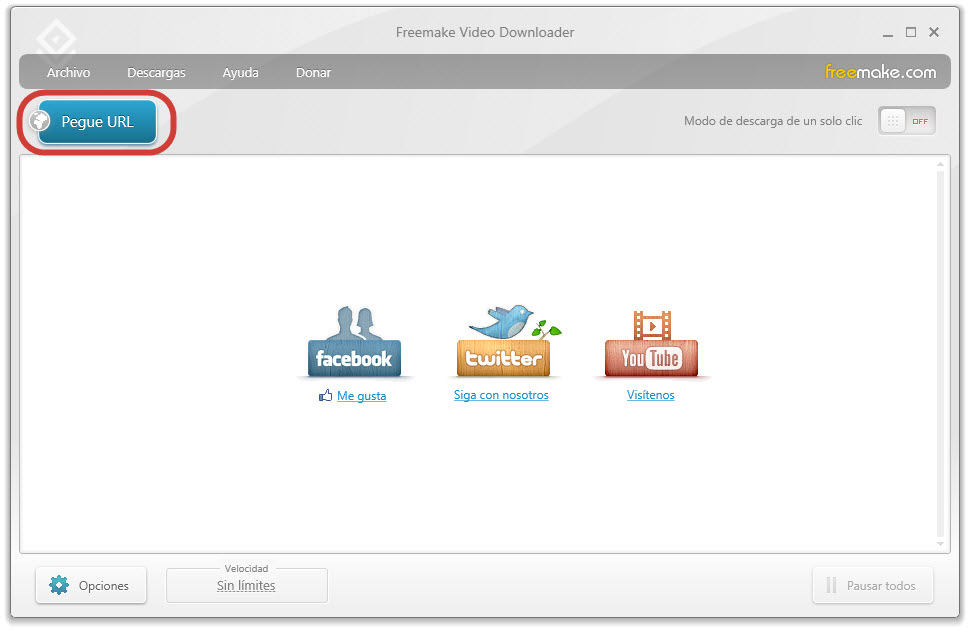Click the YouTube film sign icon
The image size is (970, 630).
[651, 343]
